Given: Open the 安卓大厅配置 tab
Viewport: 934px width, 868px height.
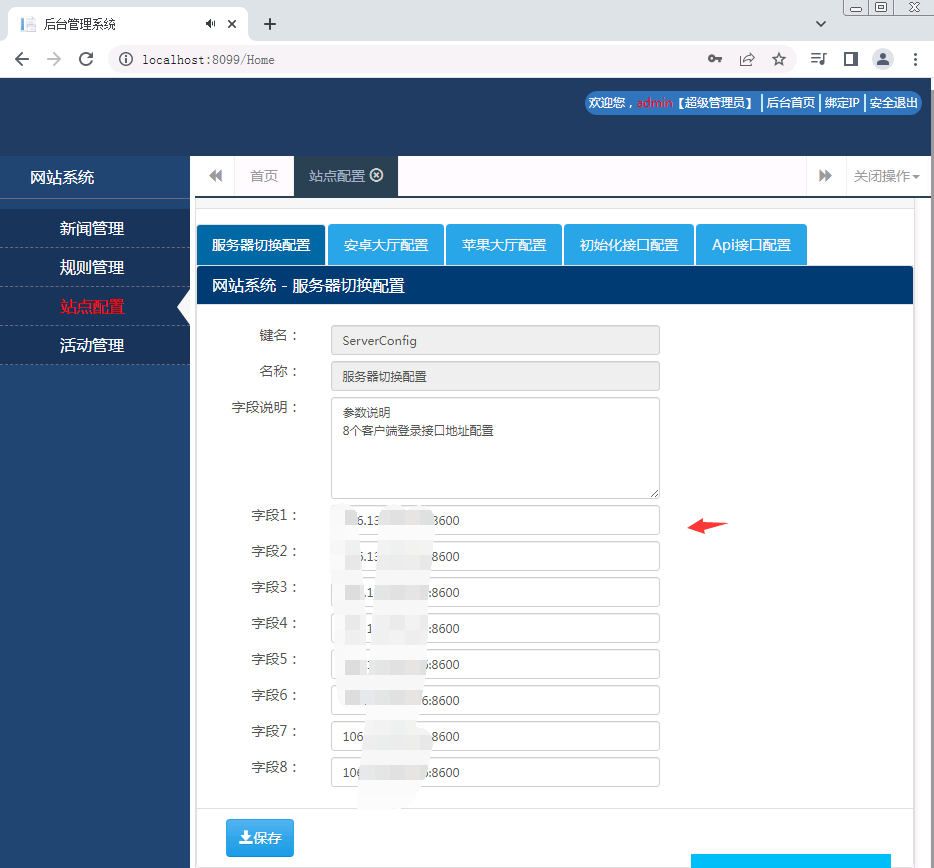Looking at the screenshot, I should 386,245.
